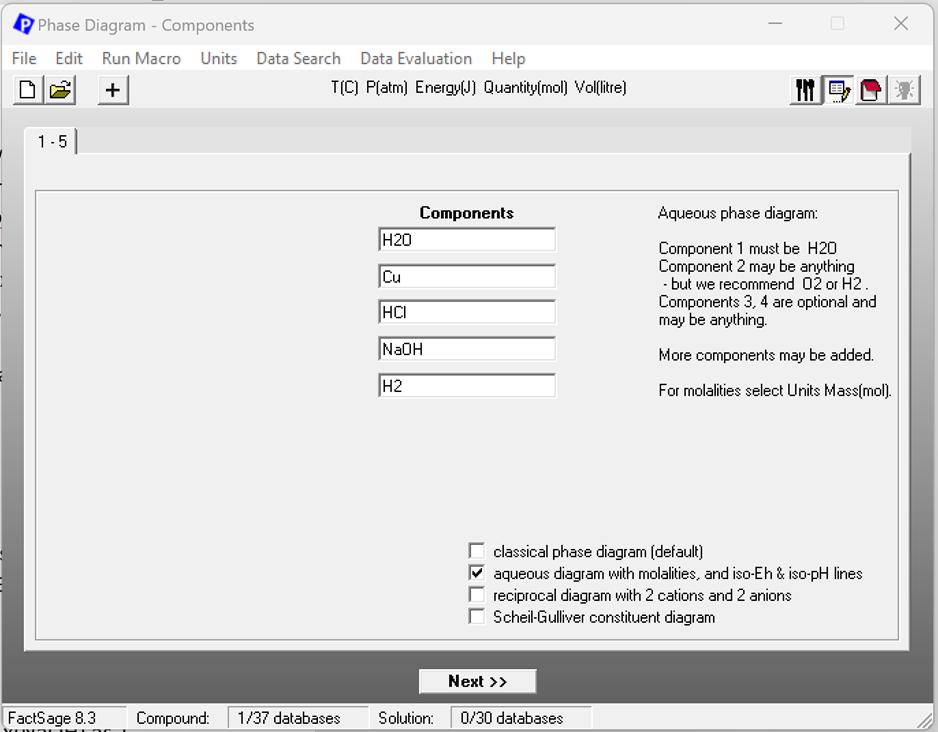Screen dimensions: 938x732
Task: Open the Units menu
Action: click(218, 58)
